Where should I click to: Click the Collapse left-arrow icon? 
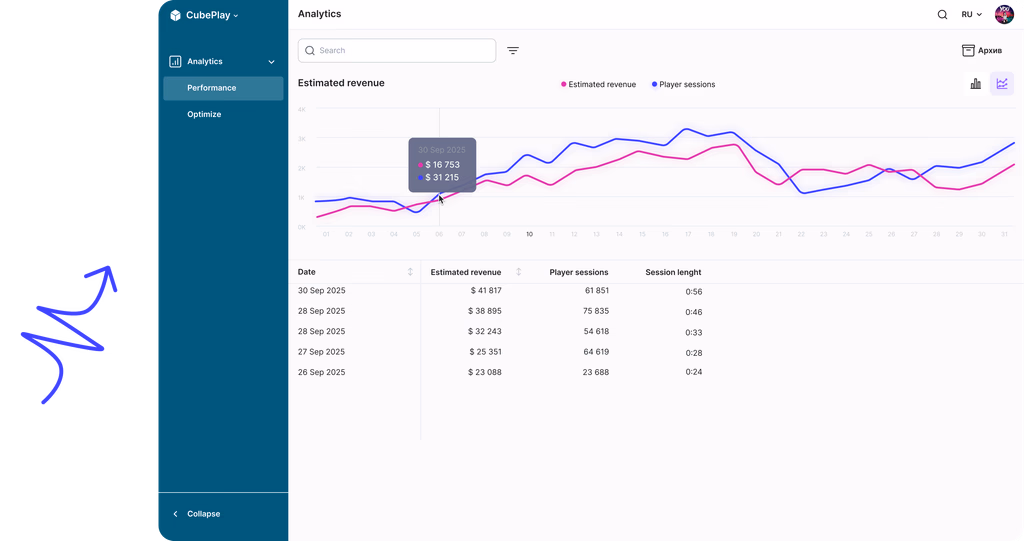tap(175, 514)
